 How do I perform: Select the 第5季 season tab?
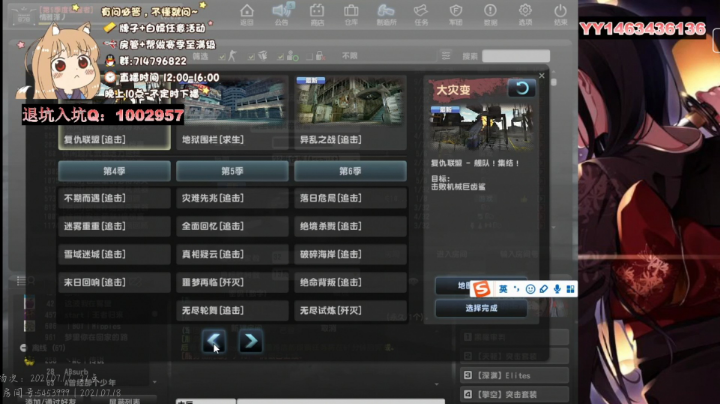point(232,171)
